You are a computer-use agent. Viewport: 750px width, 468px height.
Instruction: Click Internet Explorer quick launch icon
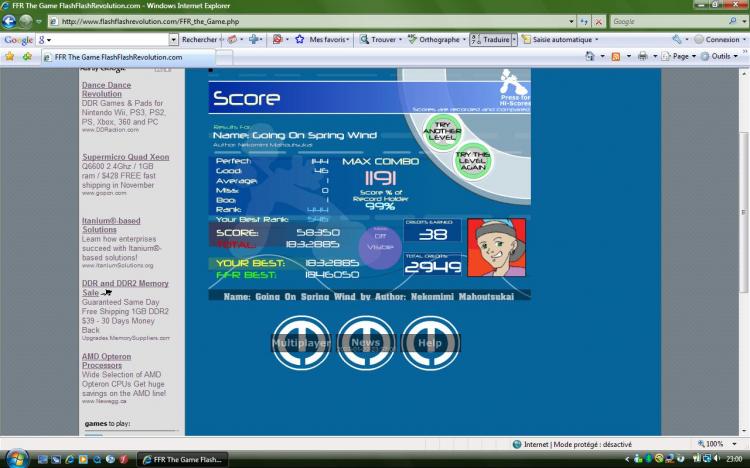point(69,459)
